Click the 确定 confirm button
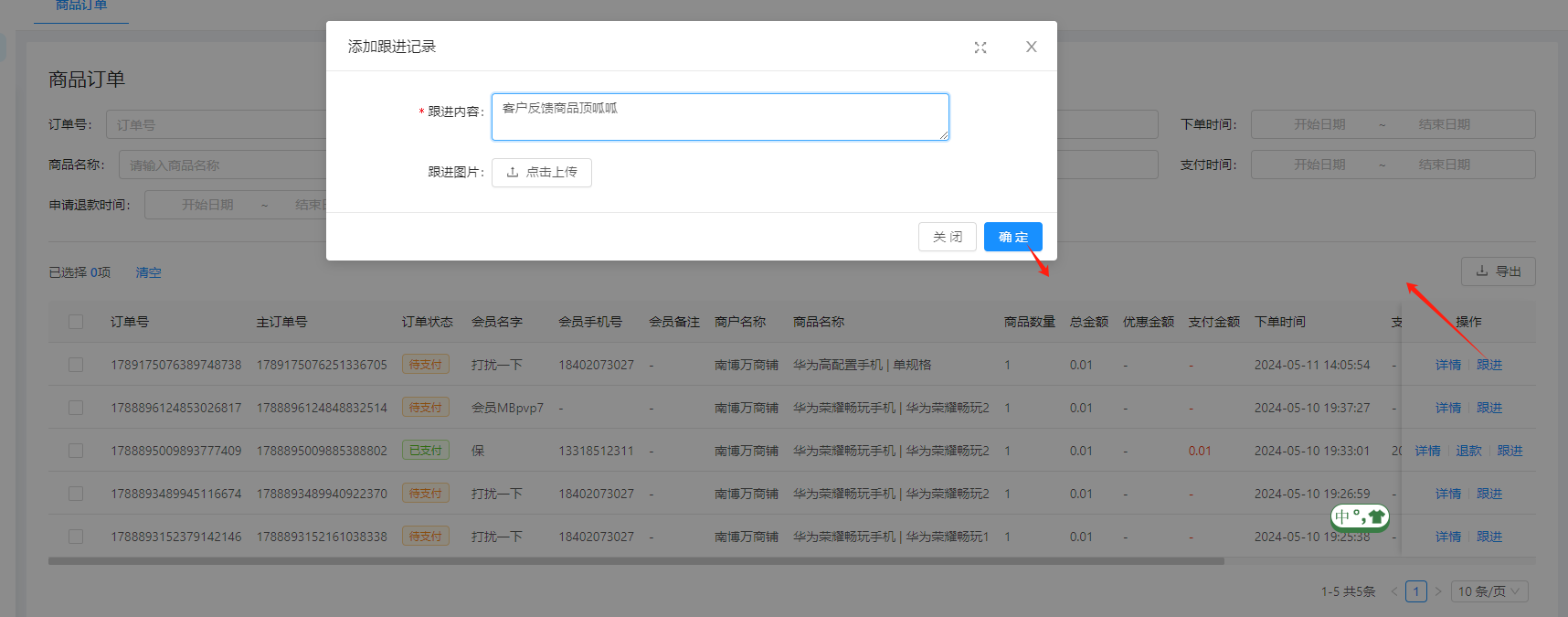The image size is (1568, 617). click(1013, 237)
